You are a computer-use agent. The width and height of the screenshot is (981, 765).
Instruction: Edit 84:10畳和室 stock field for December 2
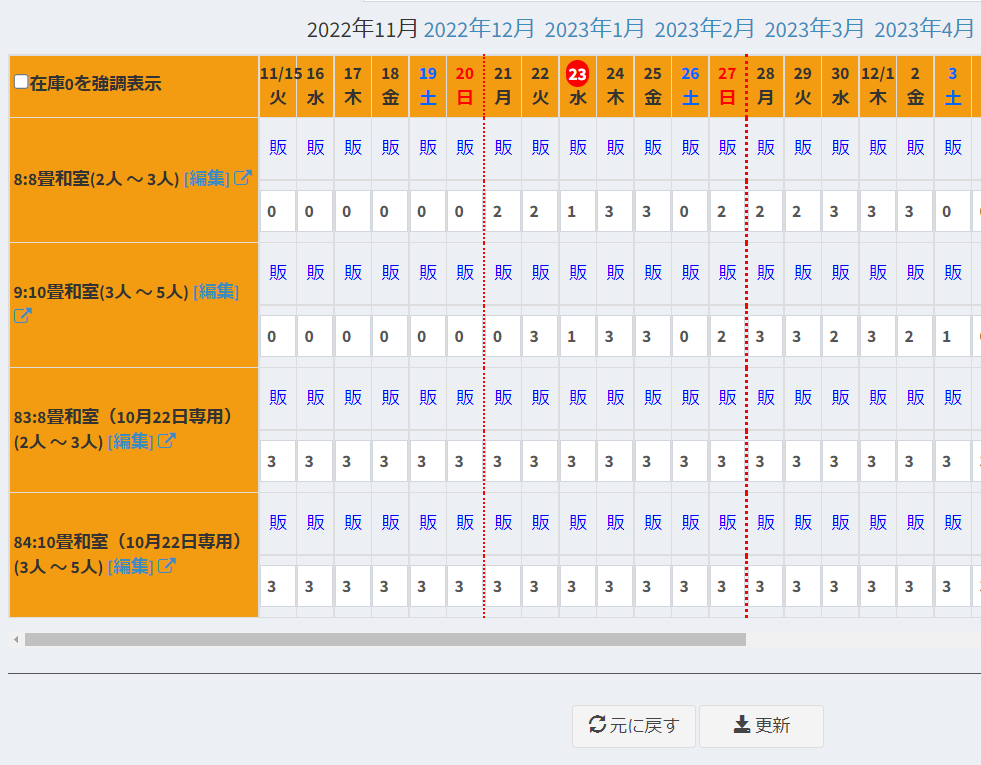pos(915,587)
